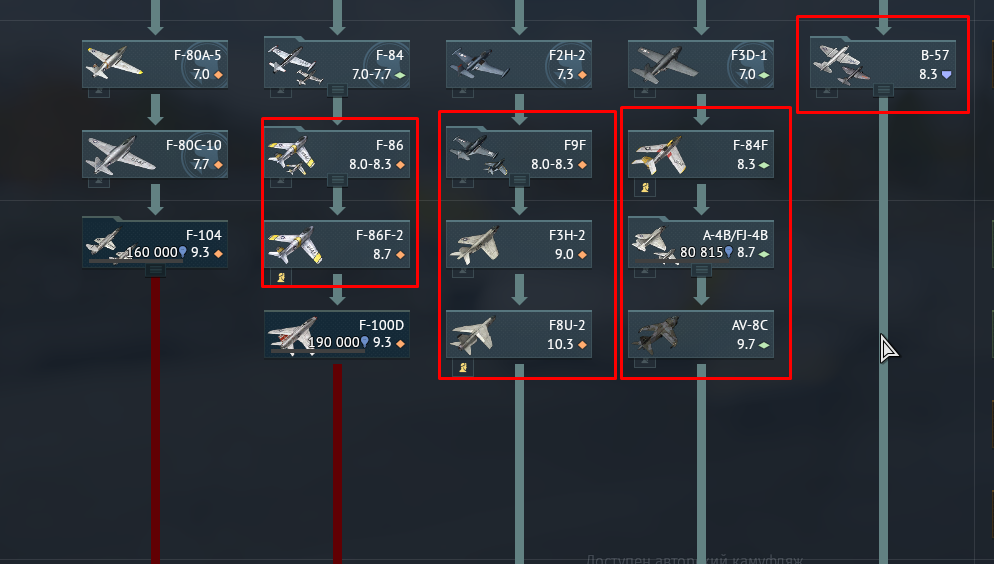
Task: Select the F-86F-2 aircraft card
Action: [337, 244]
